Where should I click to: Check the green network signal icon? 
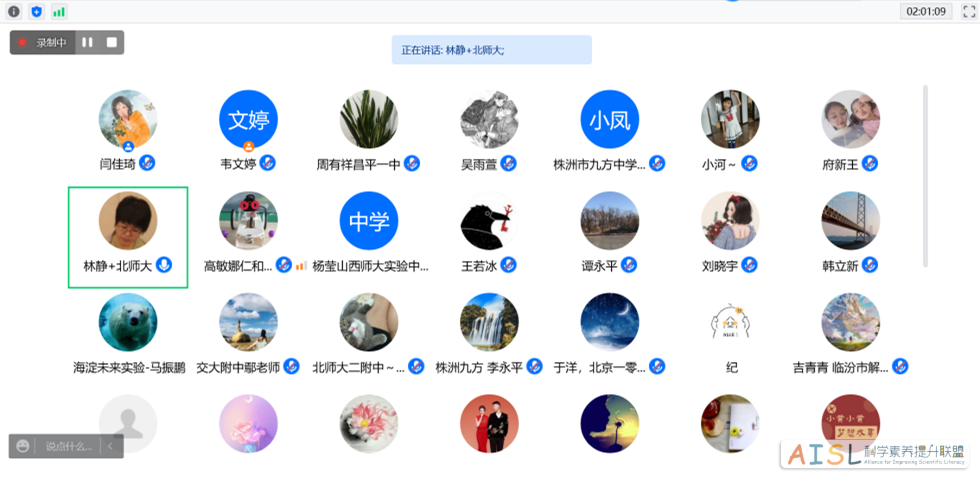point(59,11)
